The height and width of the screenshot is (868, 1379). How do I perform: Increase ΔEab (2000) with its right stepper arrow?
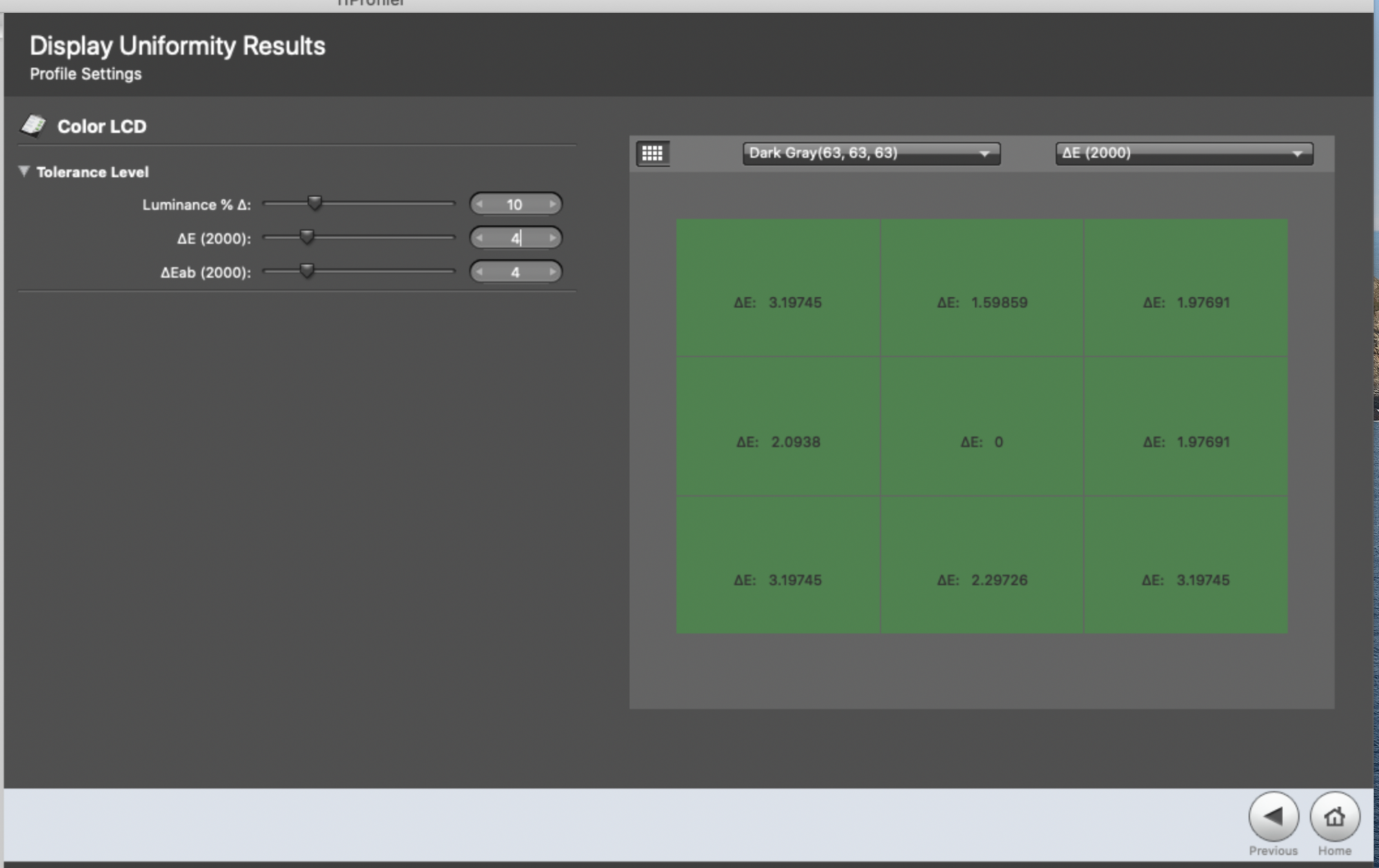552,272
